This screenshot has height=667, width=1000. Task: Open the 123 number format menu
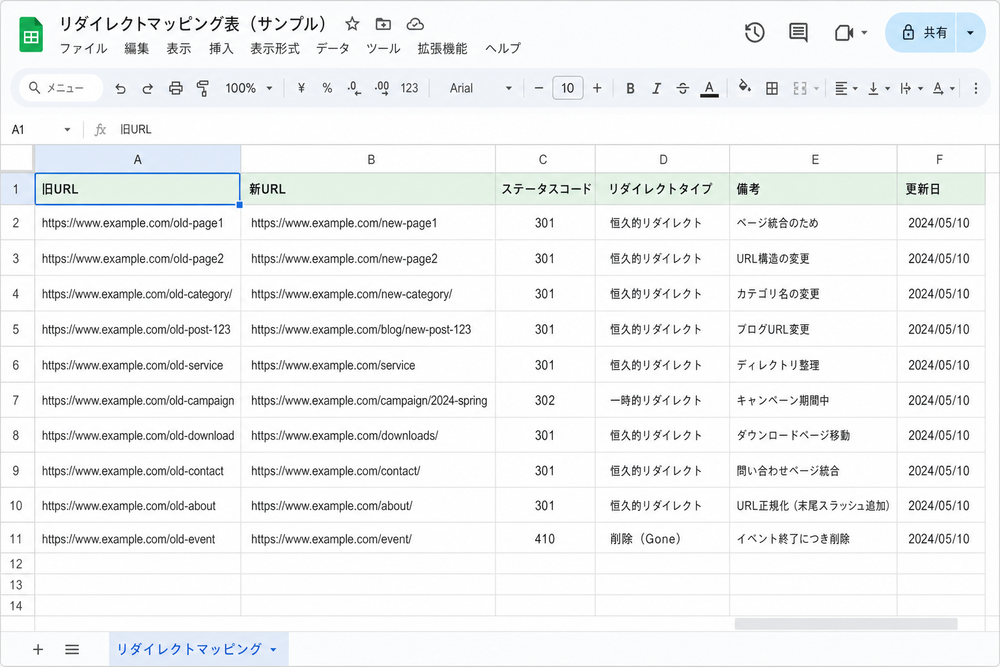tap(409, 89)
